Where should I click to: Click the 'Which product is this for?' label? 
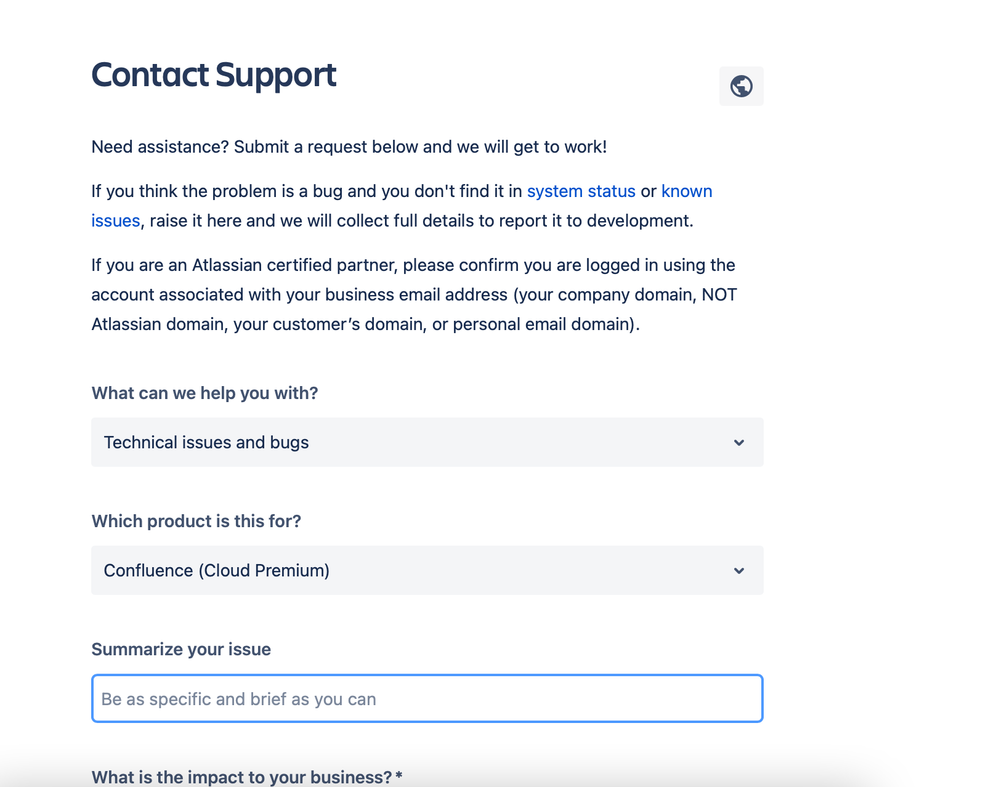[x=196, y=521]
